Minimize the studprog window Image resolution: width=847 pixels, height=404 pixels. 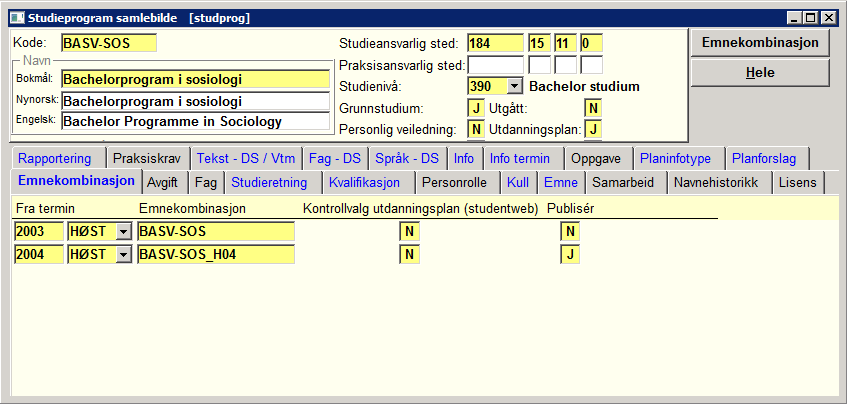(x=794, y=18)
